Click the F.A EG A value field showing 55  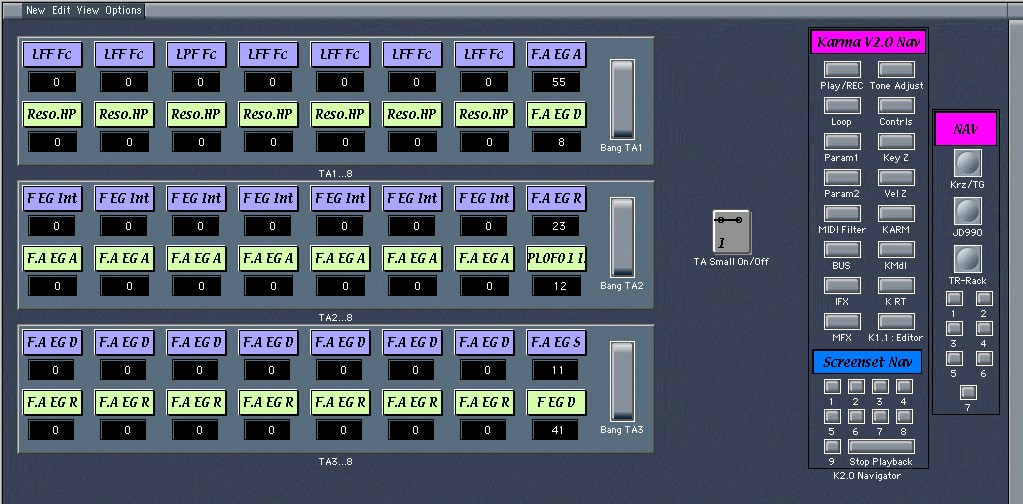click(556, 82)
